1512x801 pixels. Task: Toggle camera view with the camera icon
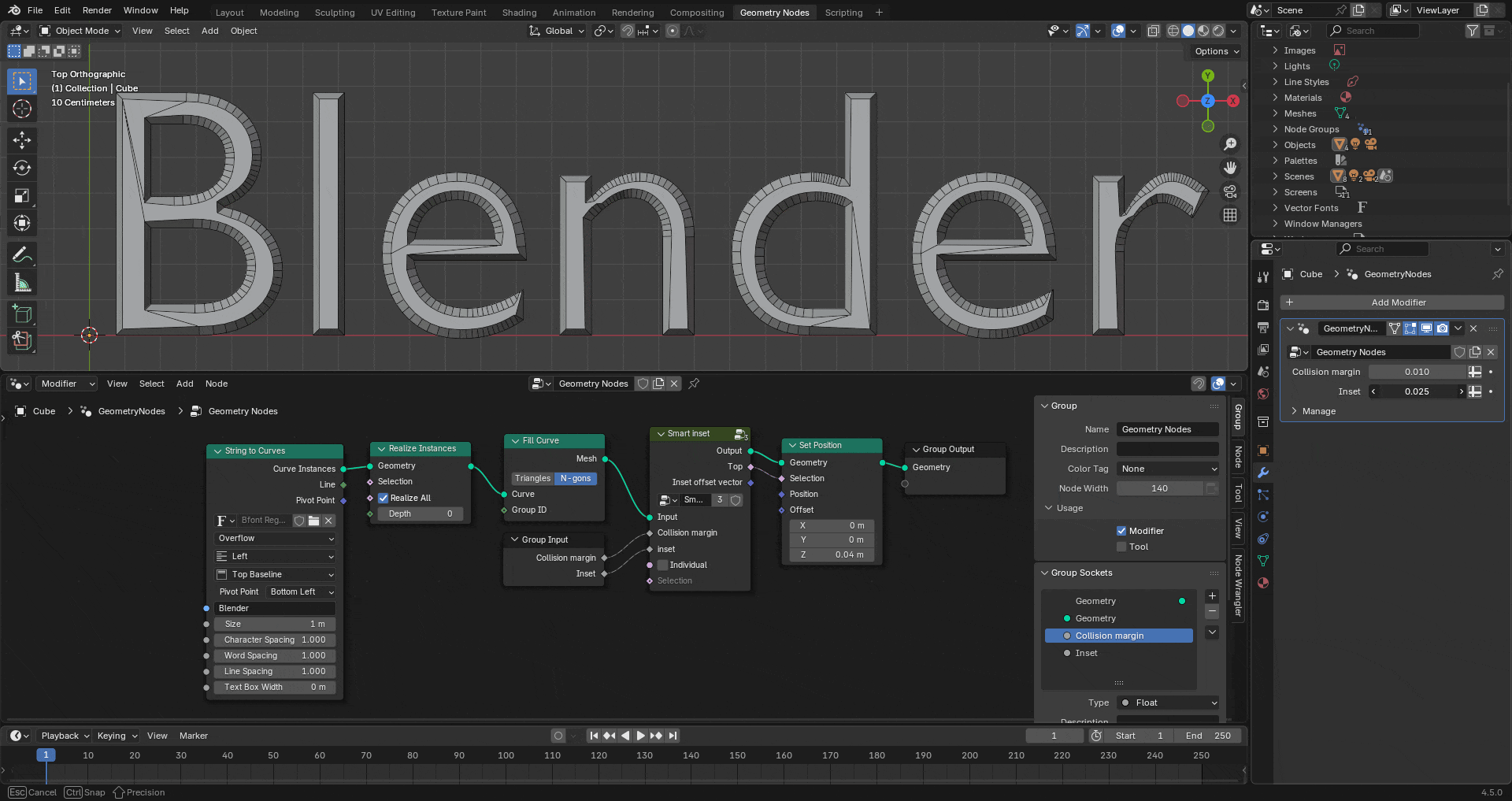tap(1230, 191)
